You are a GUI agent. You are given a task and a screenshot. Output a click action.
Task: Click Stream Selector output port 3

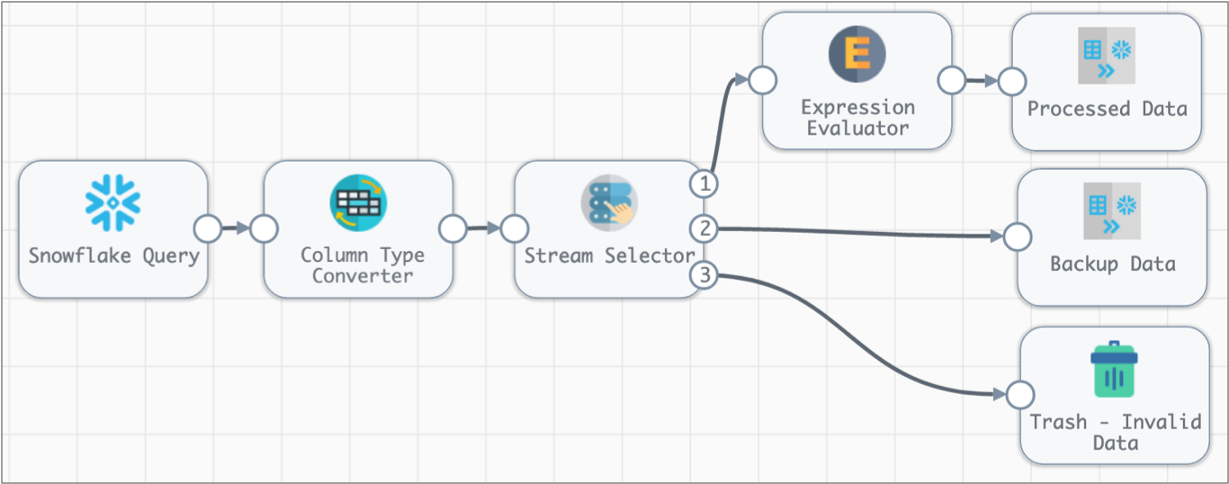[x=704, y=276]
